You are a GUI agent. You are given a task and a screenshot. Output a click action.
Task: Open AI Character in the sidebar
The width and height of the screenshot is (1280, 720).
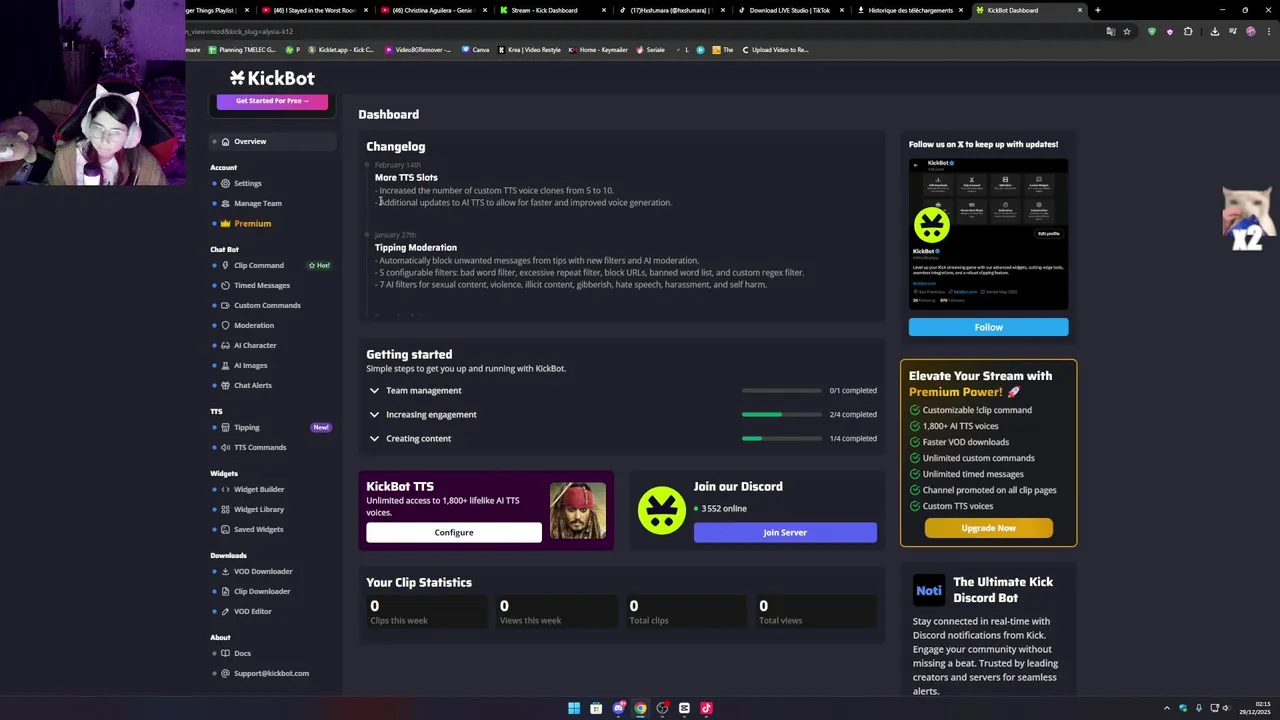pos(254,345)
